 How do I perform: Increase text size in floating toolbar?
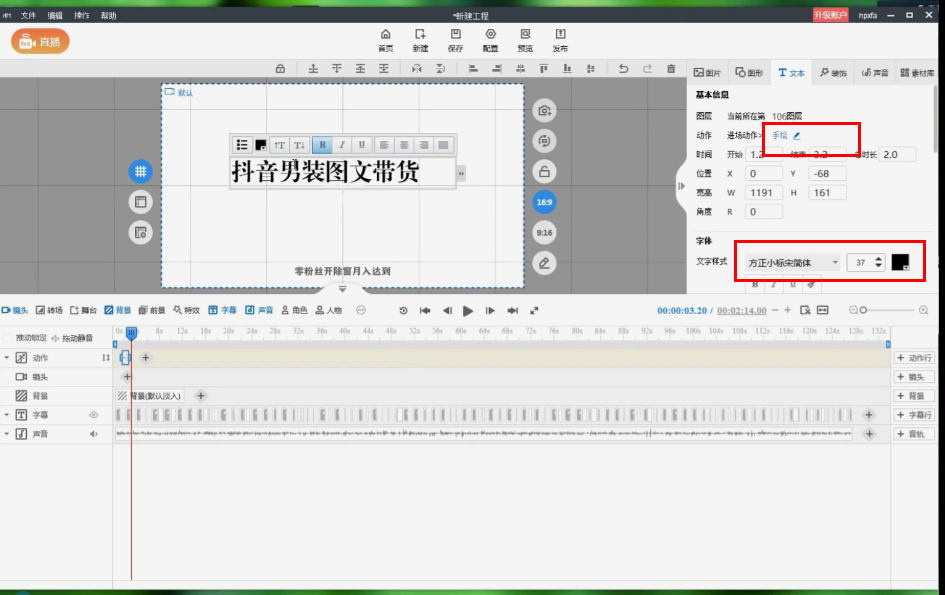click(280, 145)
